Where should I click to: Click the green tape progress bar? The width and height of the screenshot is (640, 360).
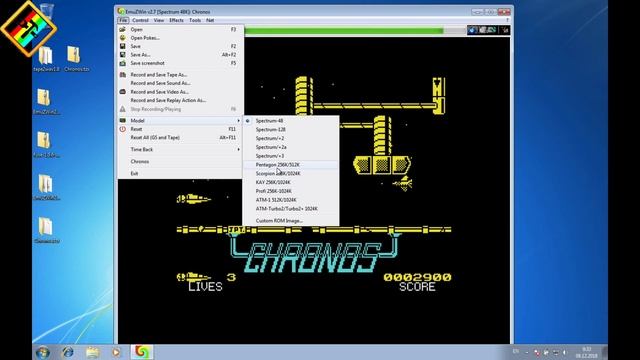344,30
